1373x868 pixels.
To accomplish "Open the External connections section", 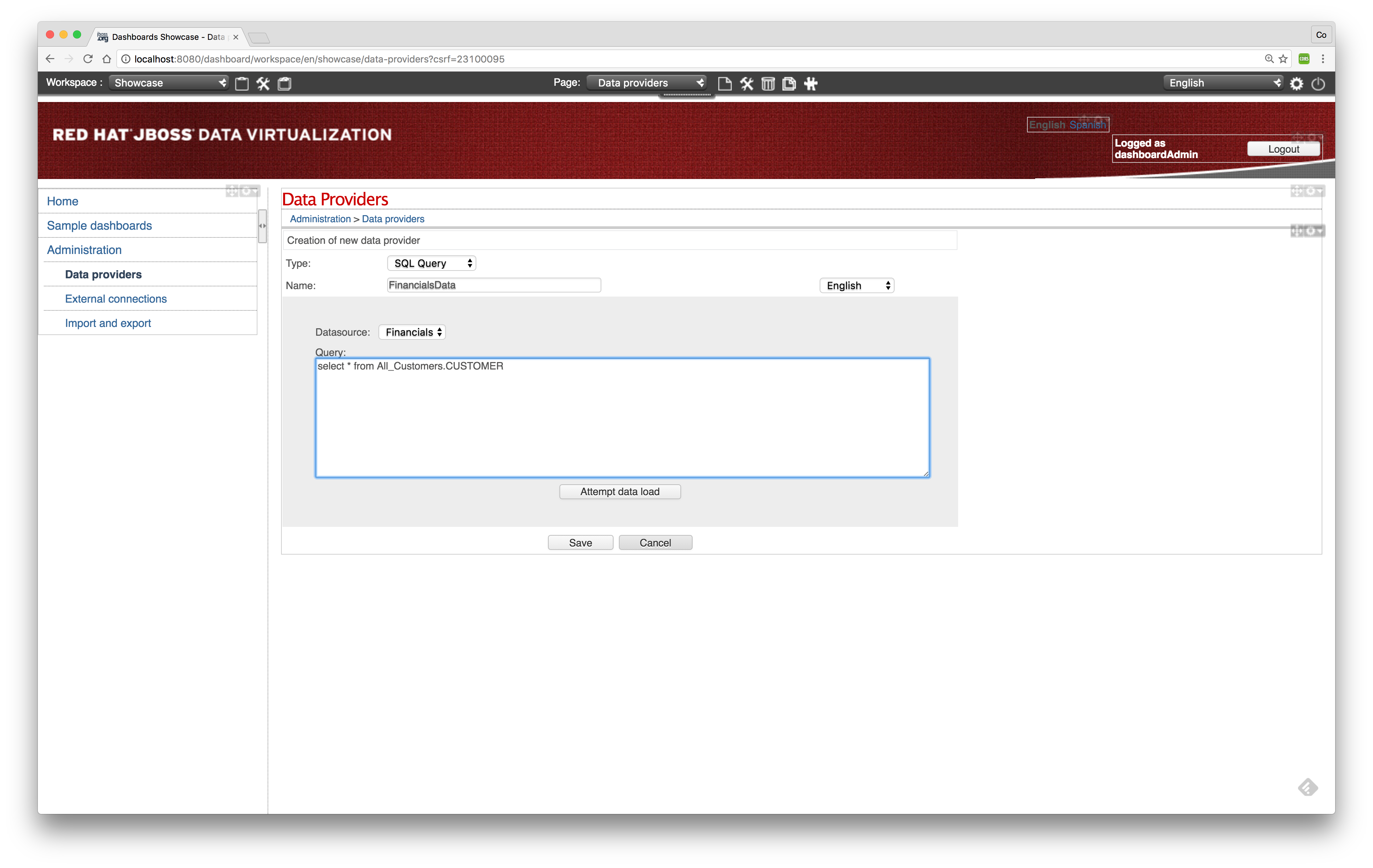I will (x=116, y=299).
